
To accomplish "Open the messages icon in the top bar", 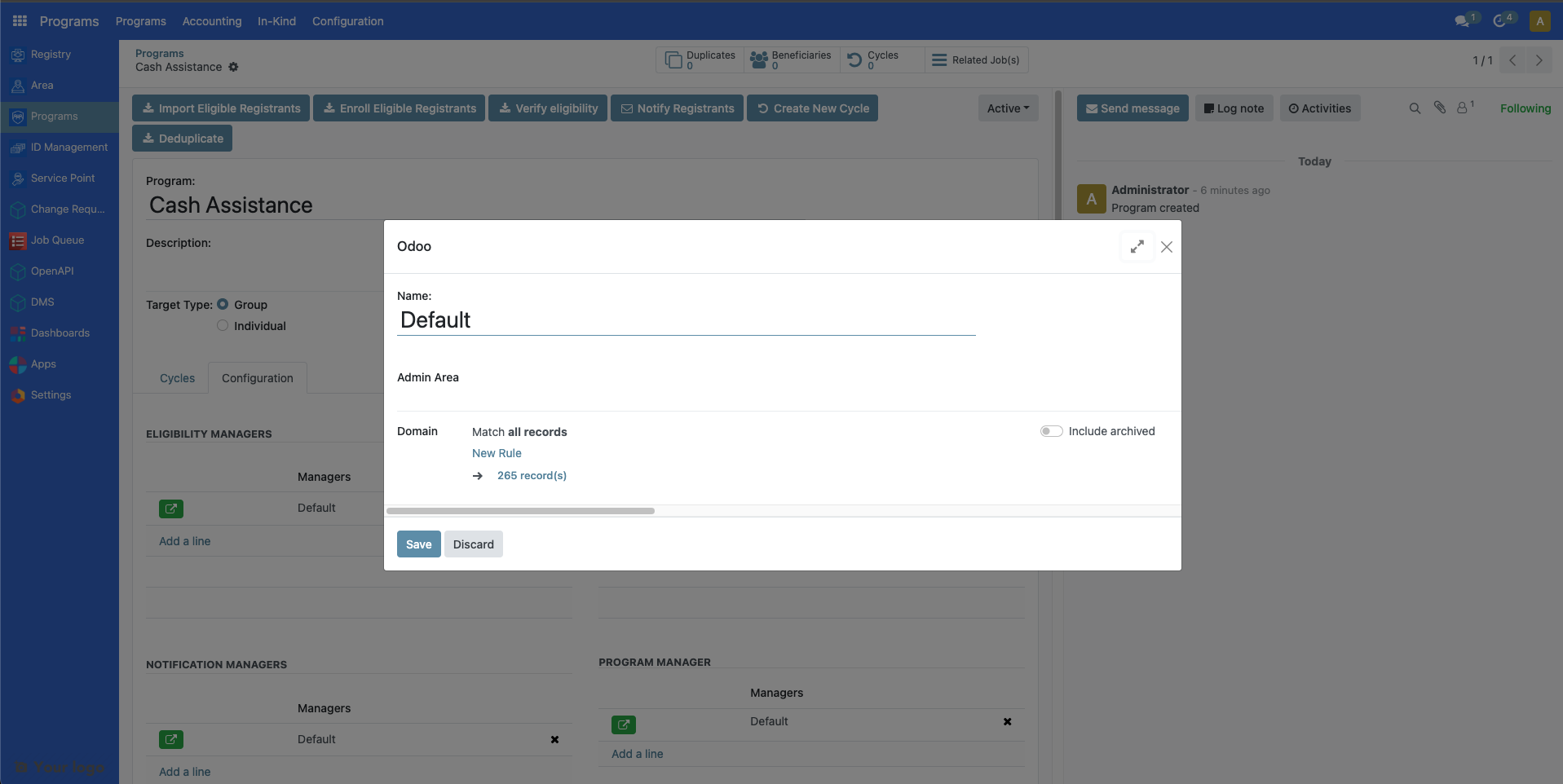I will pos(1464,20).
